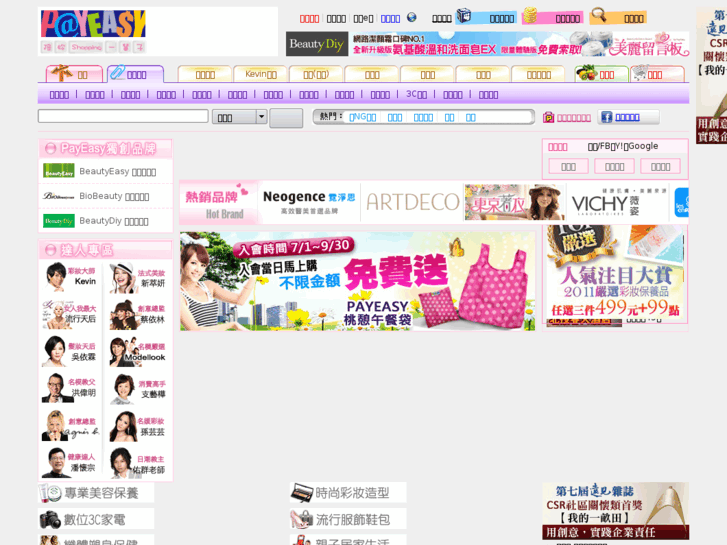727x545 pixels.
Task: Open the 東京著衣 brand banner
Action: click(514, 203)
